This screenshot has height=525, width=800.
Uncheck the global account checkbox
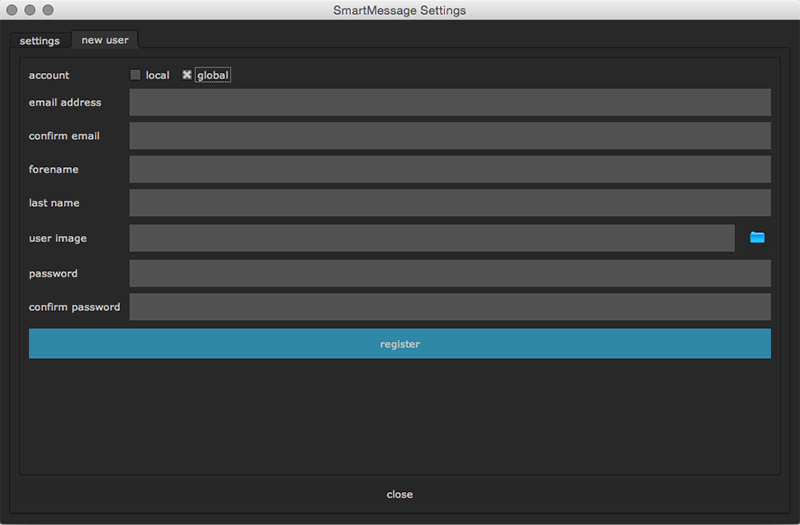pyautogui.click(x=187, y=75)
